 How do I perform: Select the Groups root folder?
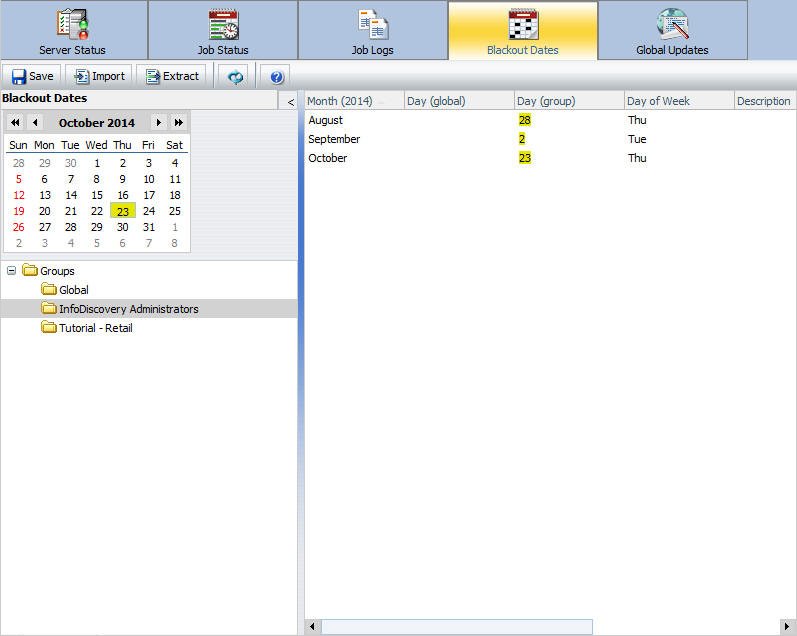pyautogui.click(x=49, y=270)
